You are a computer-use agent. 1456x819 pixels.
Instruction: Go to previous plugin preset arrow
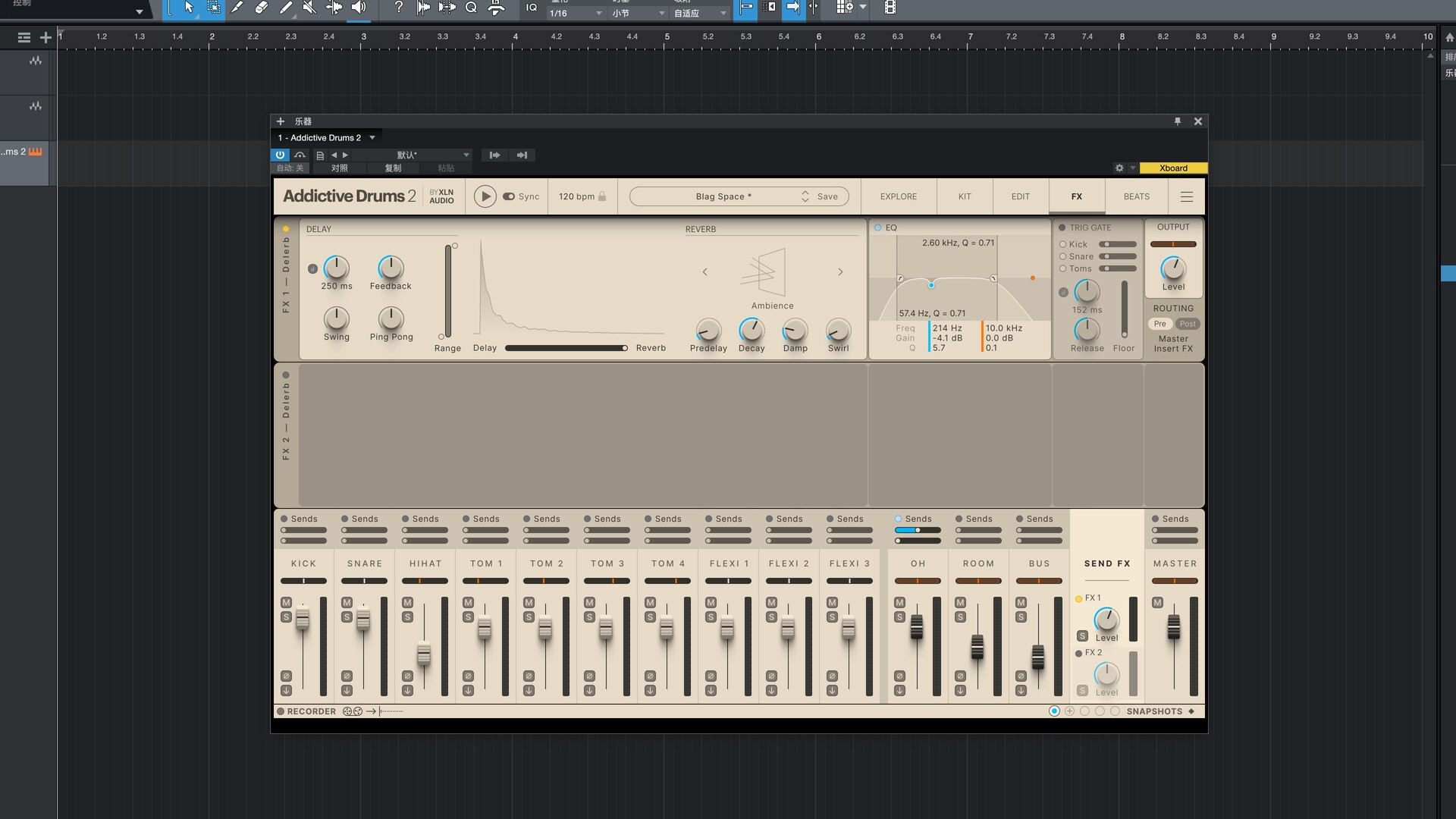coord(334,155)
